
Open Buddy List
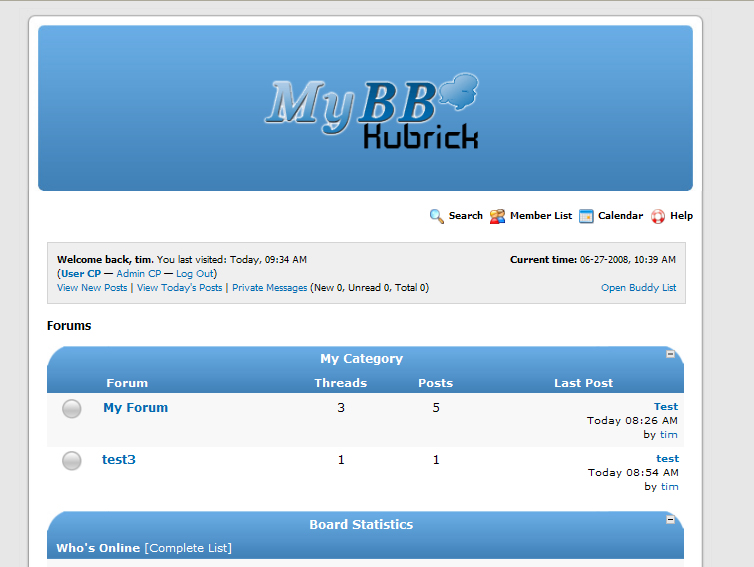639,288
